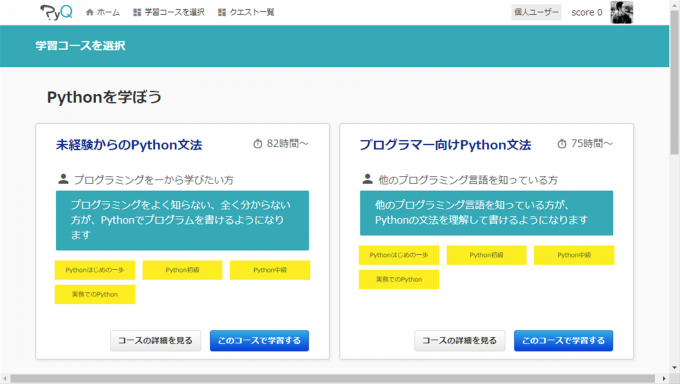Click the teal description box starting プログラミングをよく知らない

(x=182, y=220)
